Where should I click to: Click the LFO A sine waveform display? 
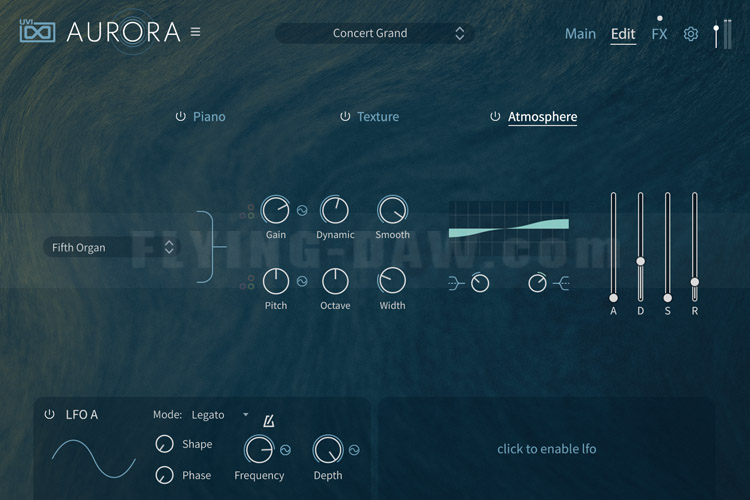click(94, 459)
